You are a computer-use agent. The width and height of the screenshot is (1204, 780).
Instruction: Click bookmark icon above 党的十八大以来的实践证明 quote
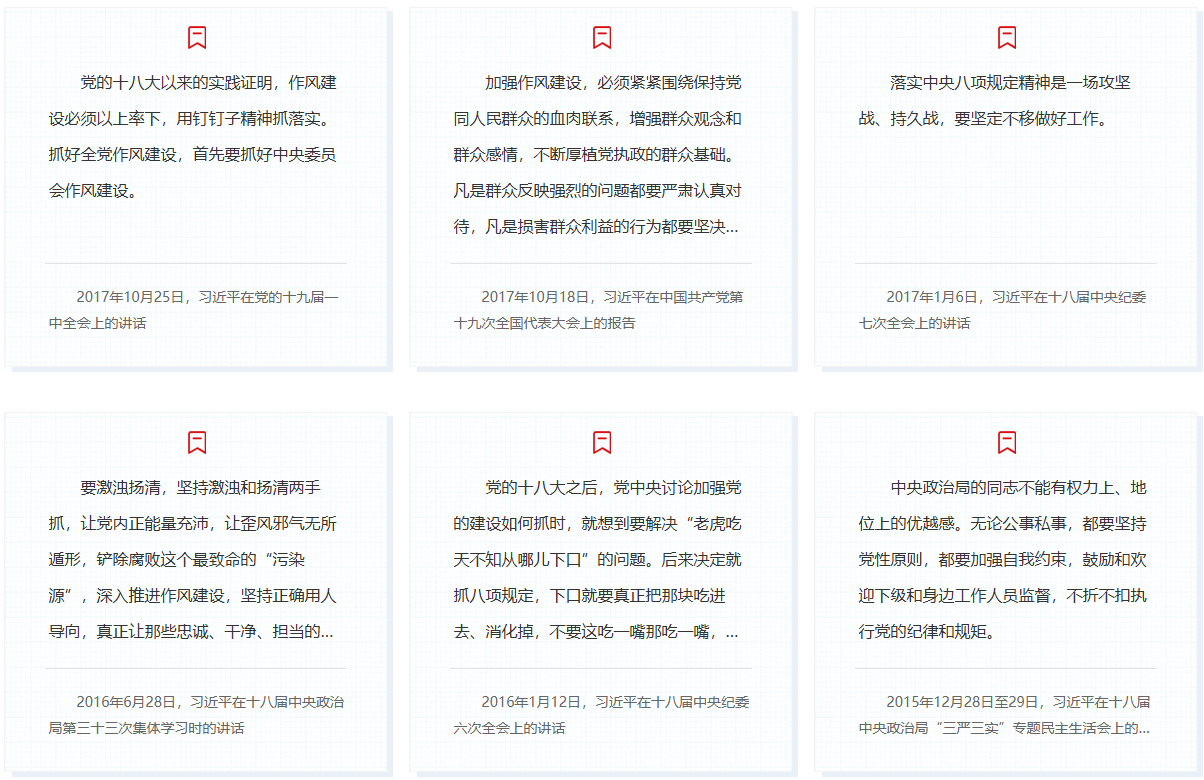click(197, 38)
